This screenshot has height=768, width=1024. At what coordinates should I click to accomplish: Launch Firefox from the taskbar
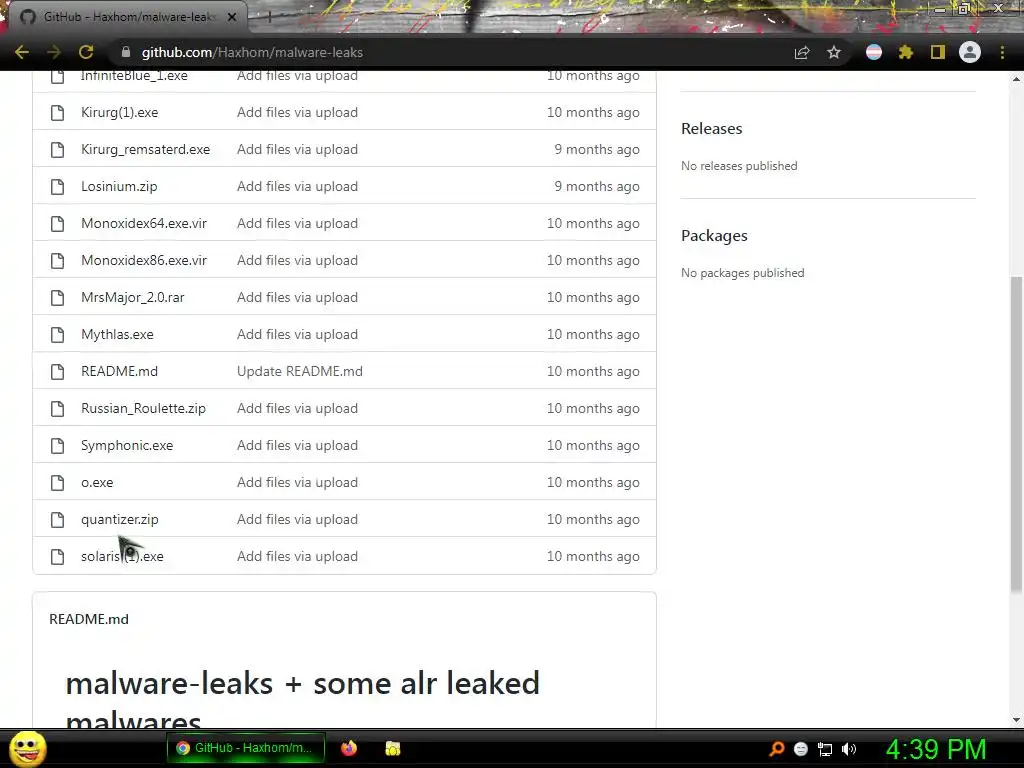click(349, 748)
